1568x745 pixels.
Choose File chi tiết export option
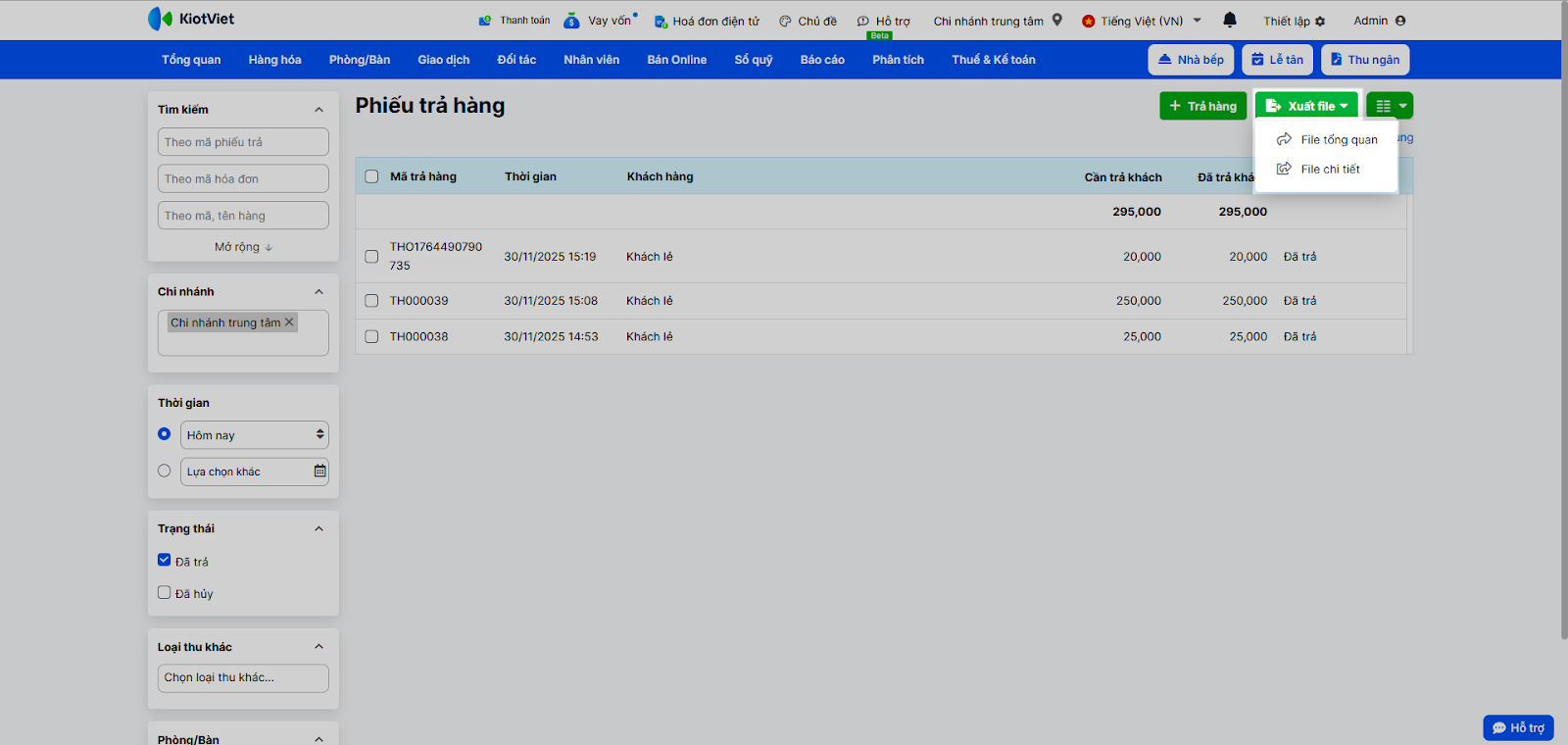coord(1326,169)
